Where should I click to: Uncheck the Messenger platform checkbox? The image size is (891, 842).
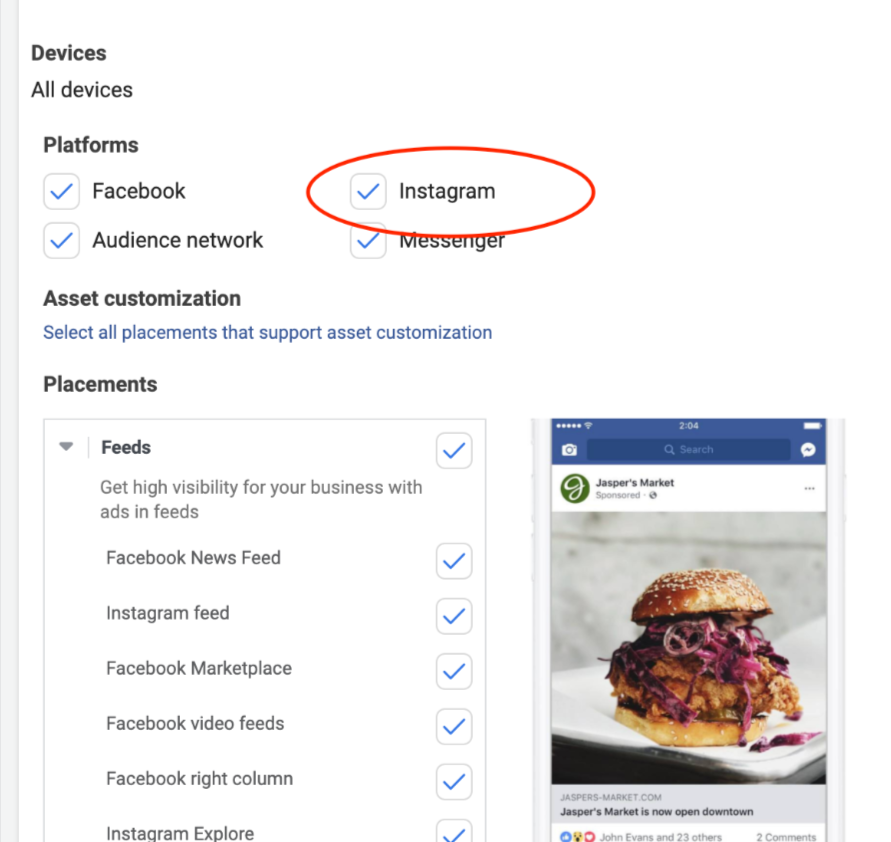(368, 241)
